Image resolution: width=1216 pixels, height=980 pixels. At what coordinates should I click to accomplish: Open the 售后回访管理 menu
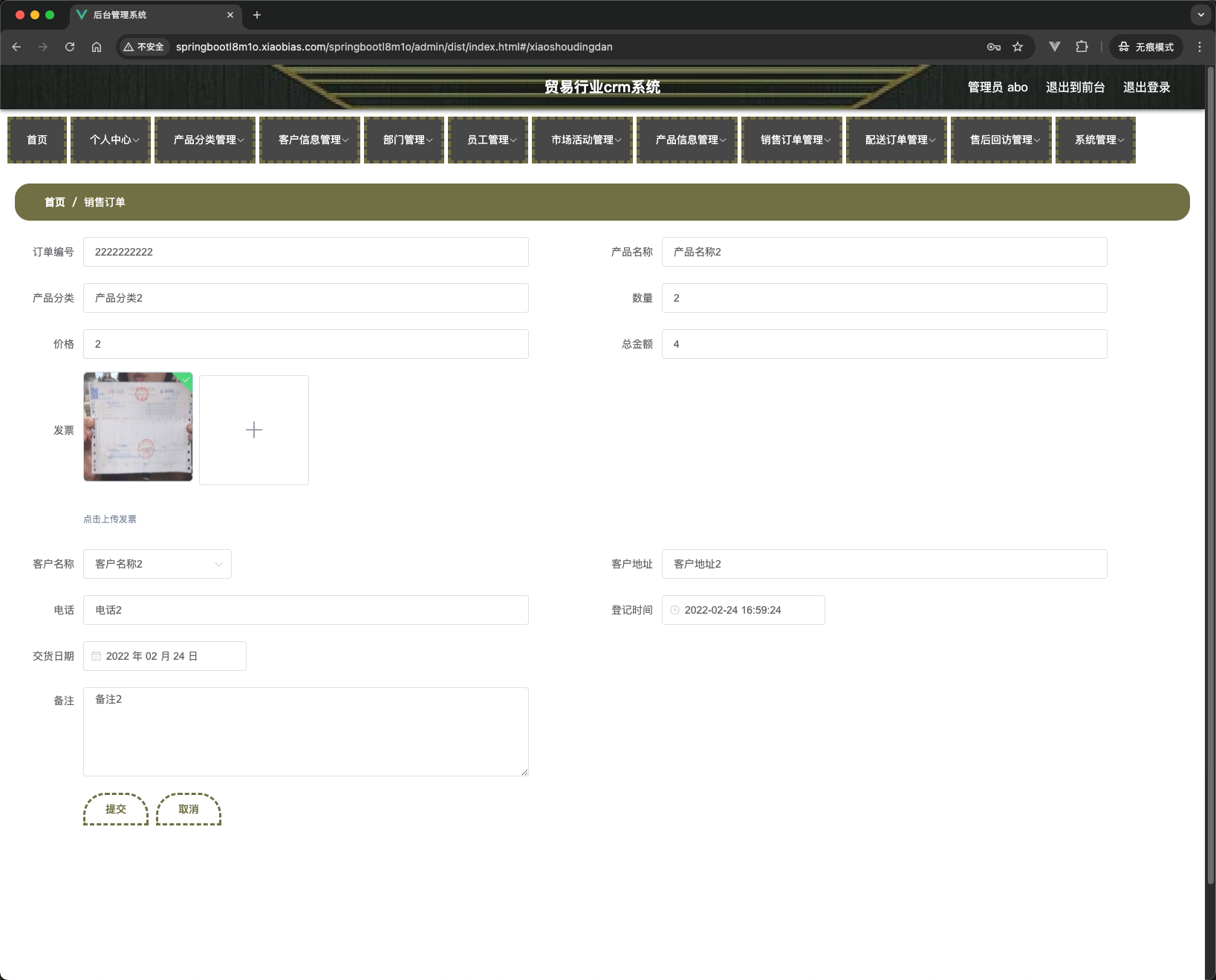(1001, 140)
